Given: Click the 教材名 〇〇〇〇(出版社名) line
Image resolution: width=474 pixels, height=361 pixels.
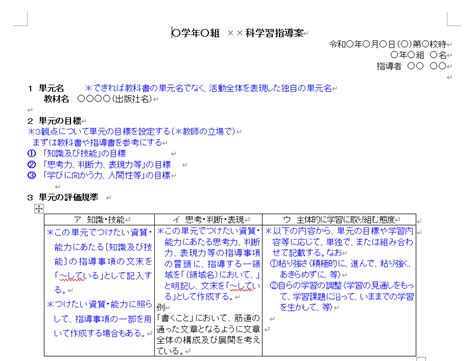Looking at the screenshot, I should 98,99.
